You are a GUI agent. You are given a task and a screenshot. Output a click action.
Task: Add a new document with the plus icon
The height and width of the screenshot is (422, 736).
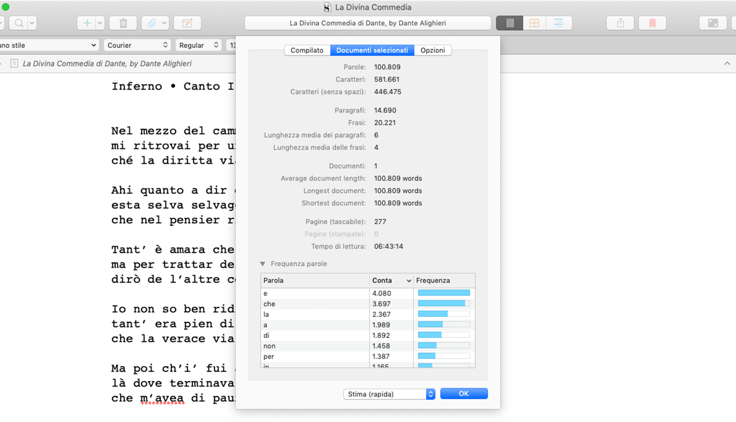pyautogui.click(x=87, y=23)
